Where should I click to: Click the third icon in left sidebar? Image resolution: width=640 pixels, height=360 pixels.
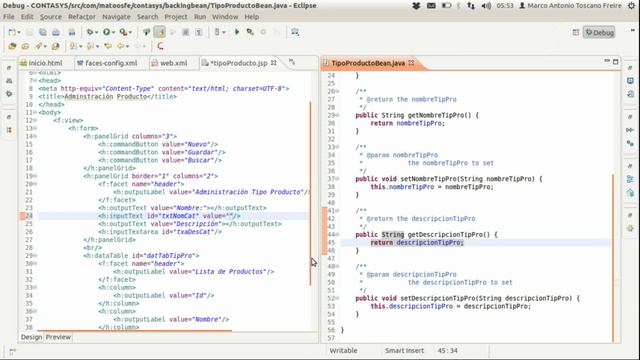[x=9, y=94]
